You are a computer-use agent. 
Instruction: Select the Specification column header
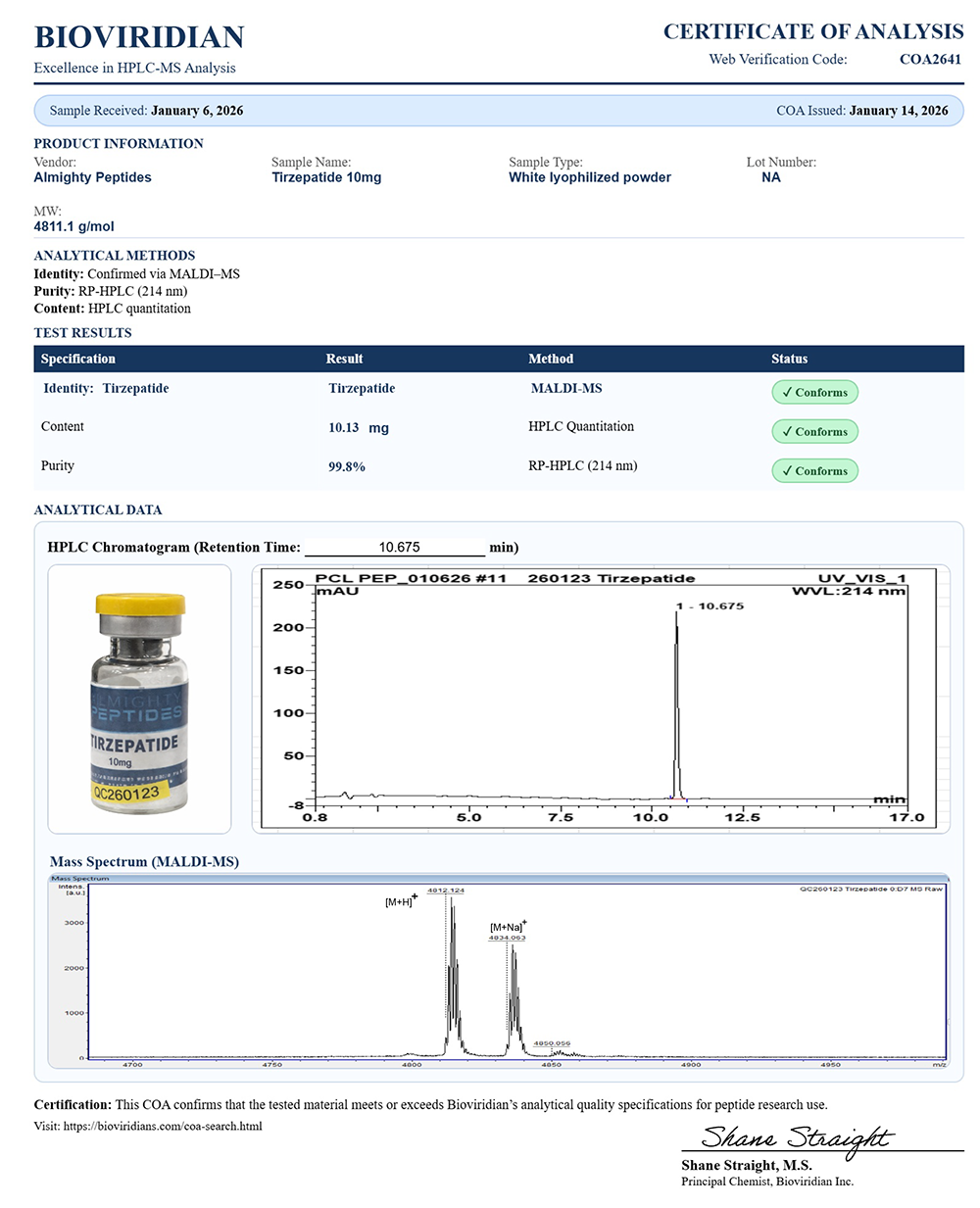click(x=78, y=360)
